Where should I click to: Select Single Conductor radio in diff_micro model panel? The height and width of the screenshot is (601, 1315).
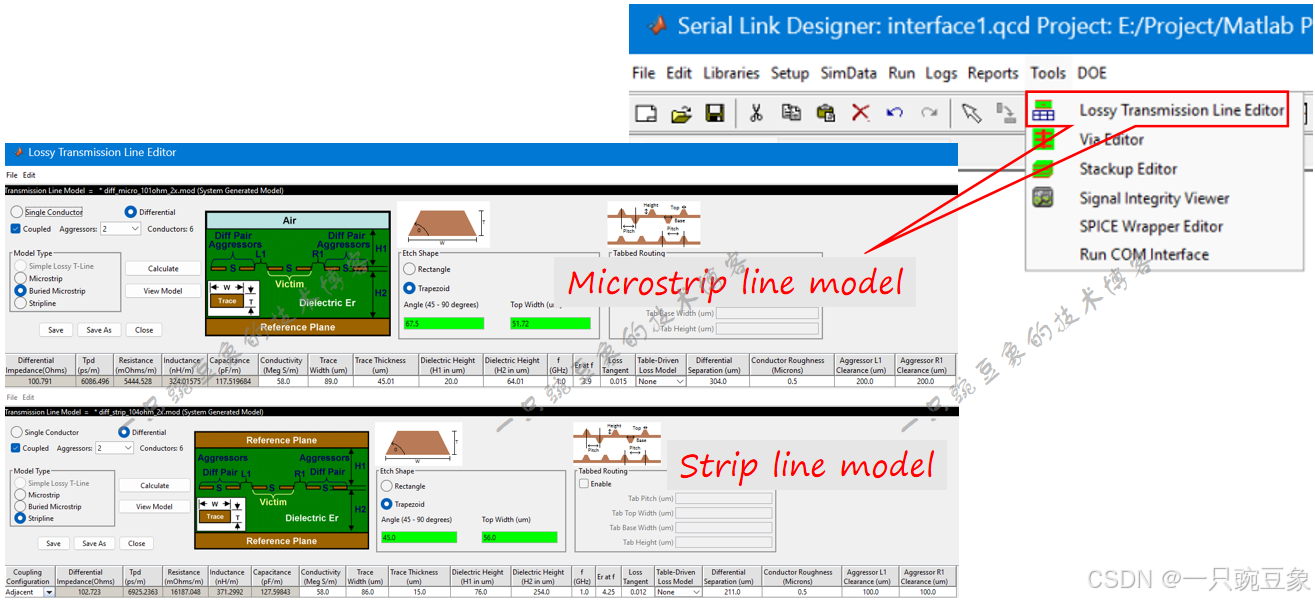(x=16, y=212)
